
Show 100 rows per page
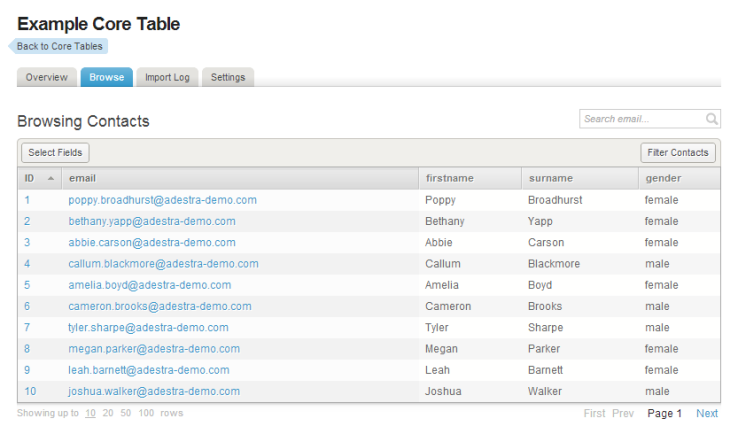point(146,413)
